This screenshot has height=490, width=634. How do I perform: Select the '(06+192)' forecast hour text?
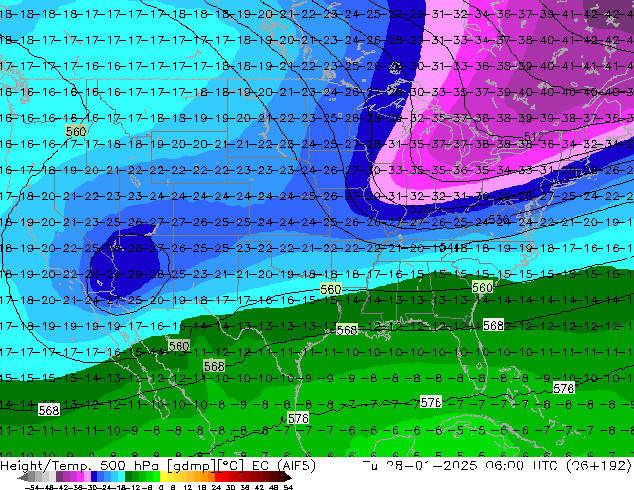click(x=598, y=466)
